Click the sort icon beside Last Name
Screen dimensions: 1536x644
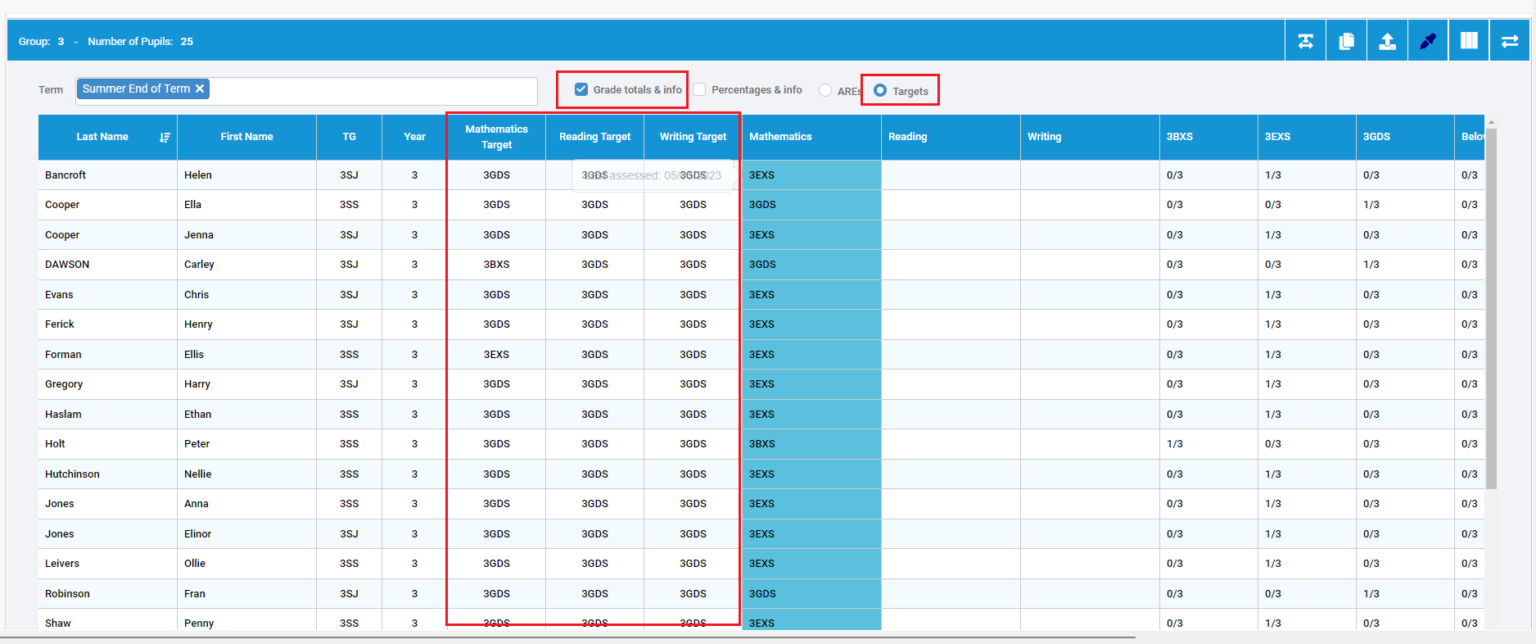pos(164,137)
